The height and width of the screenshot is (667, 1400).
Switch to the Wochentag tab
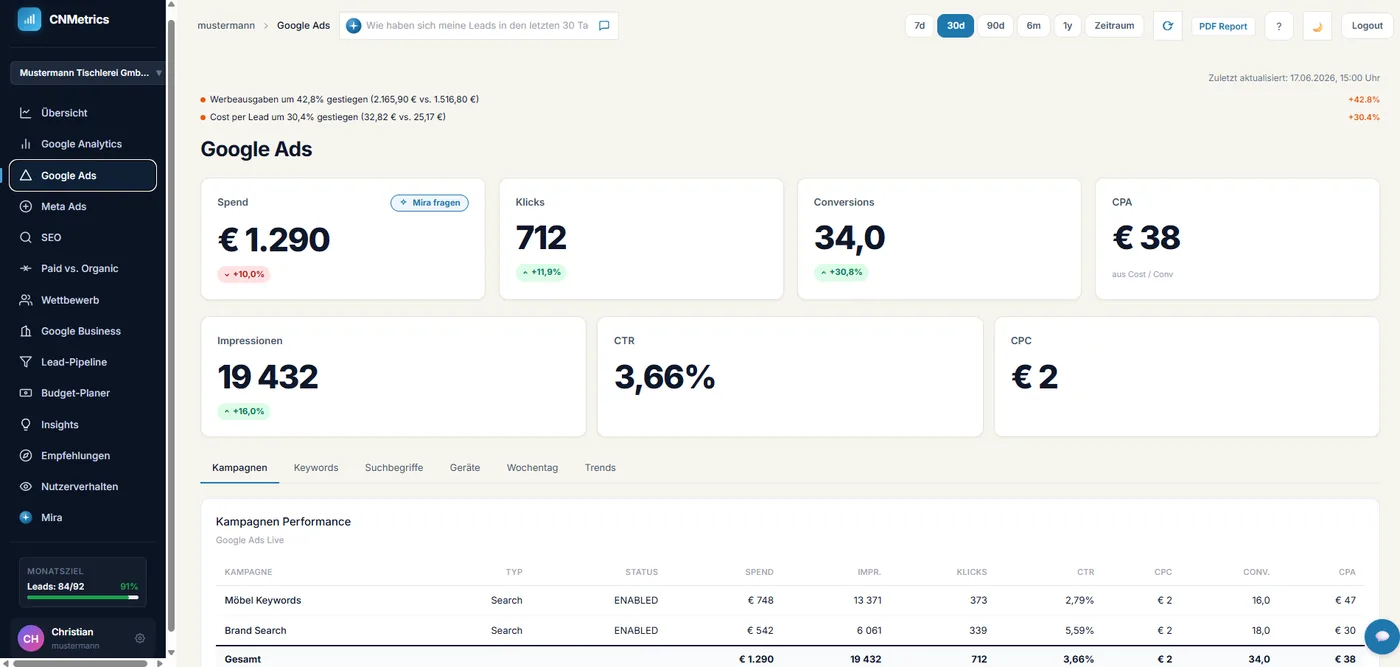pos(532,468)
